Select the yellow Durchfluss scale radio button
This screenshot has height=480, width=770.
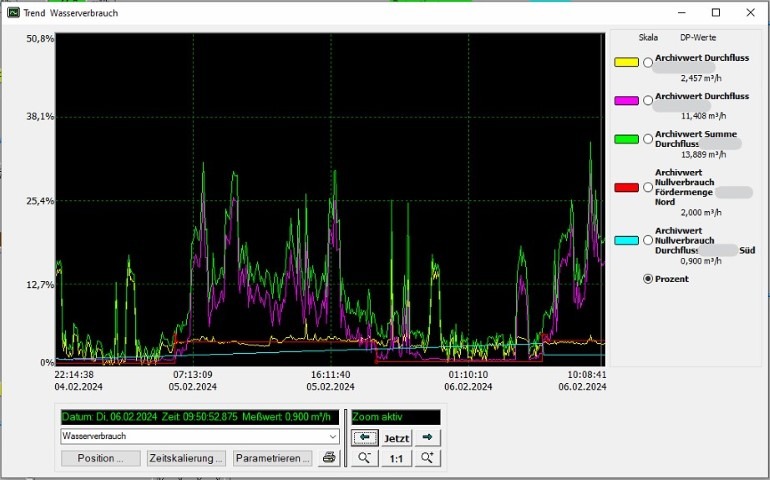pos(648,62)
